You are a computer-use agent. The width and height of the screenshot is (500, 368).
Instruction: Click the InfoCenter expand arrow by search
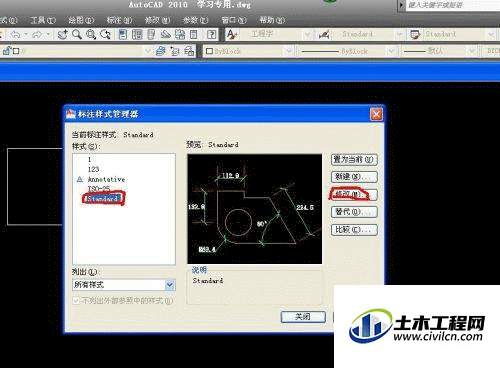pyautogui.click(x=401, y=5)
